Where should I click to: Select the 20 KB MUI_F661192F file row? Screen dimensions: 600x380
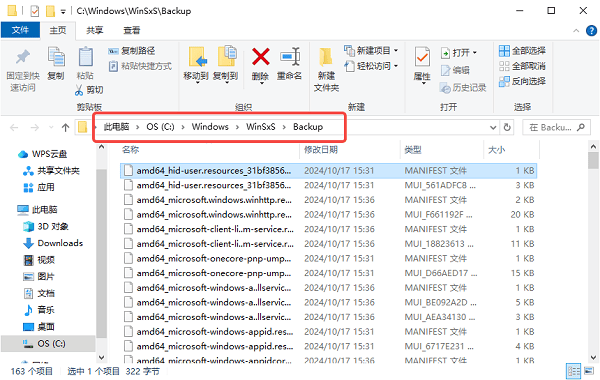[329, 215]
